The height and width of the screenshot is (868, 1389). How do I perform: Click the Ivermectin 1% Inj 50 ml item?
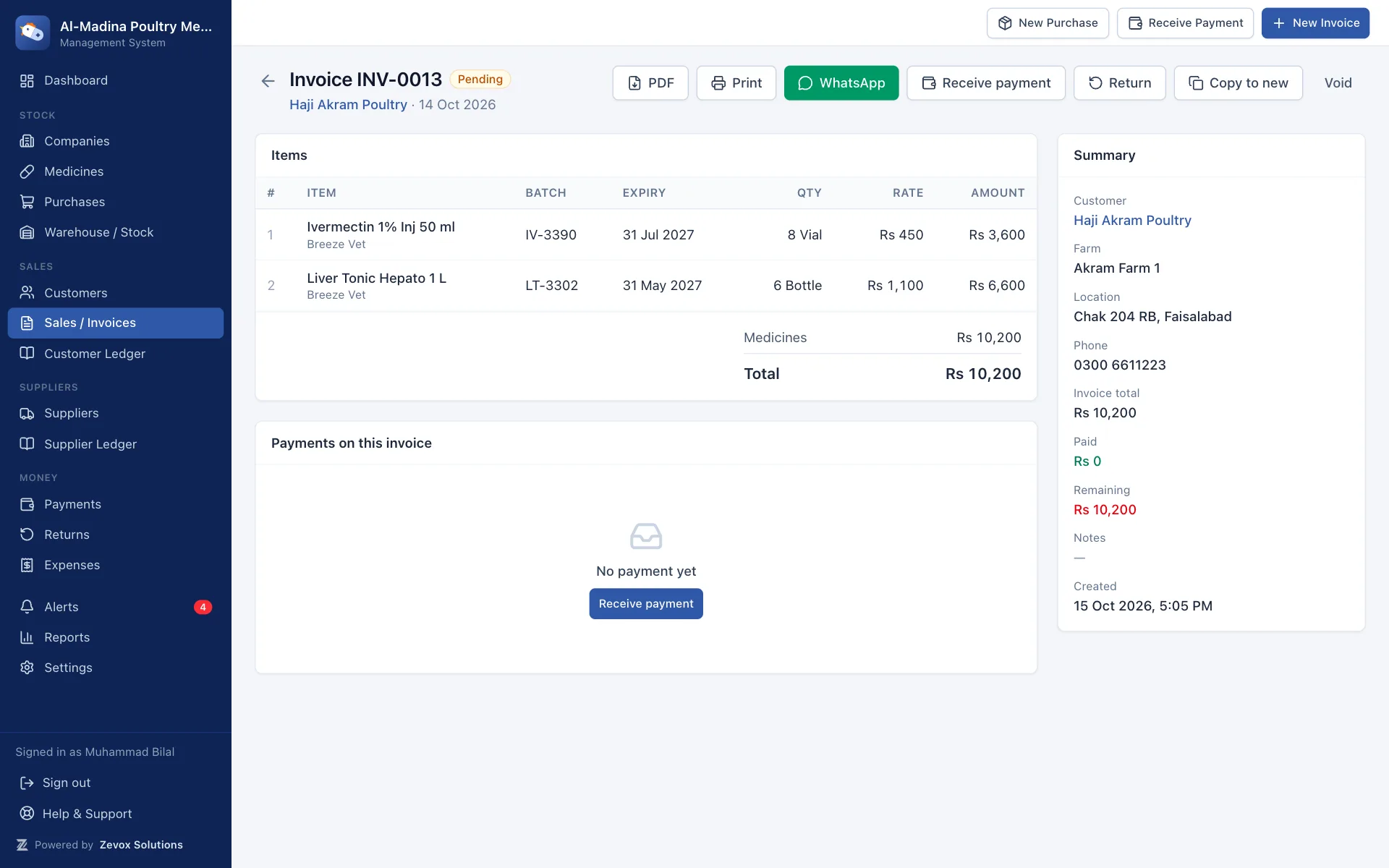tap(381, 226)
